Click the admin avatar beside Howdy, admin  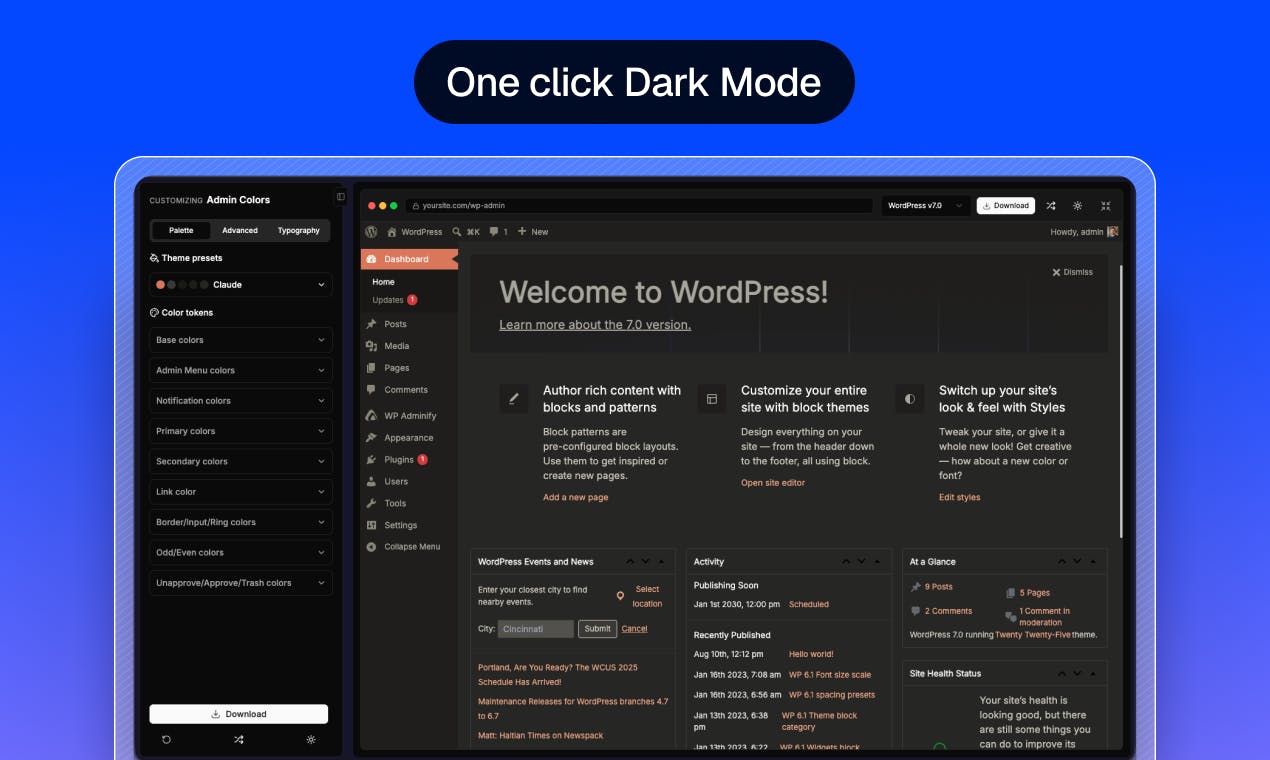1113,231
